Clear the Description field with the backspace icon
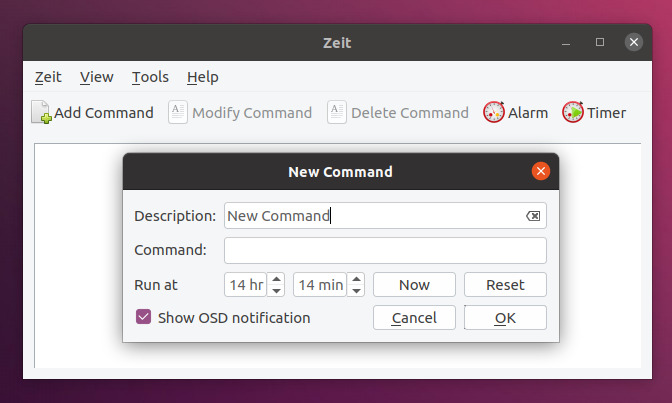Viewport: 672px width, 403px height. tap(533, 216)
